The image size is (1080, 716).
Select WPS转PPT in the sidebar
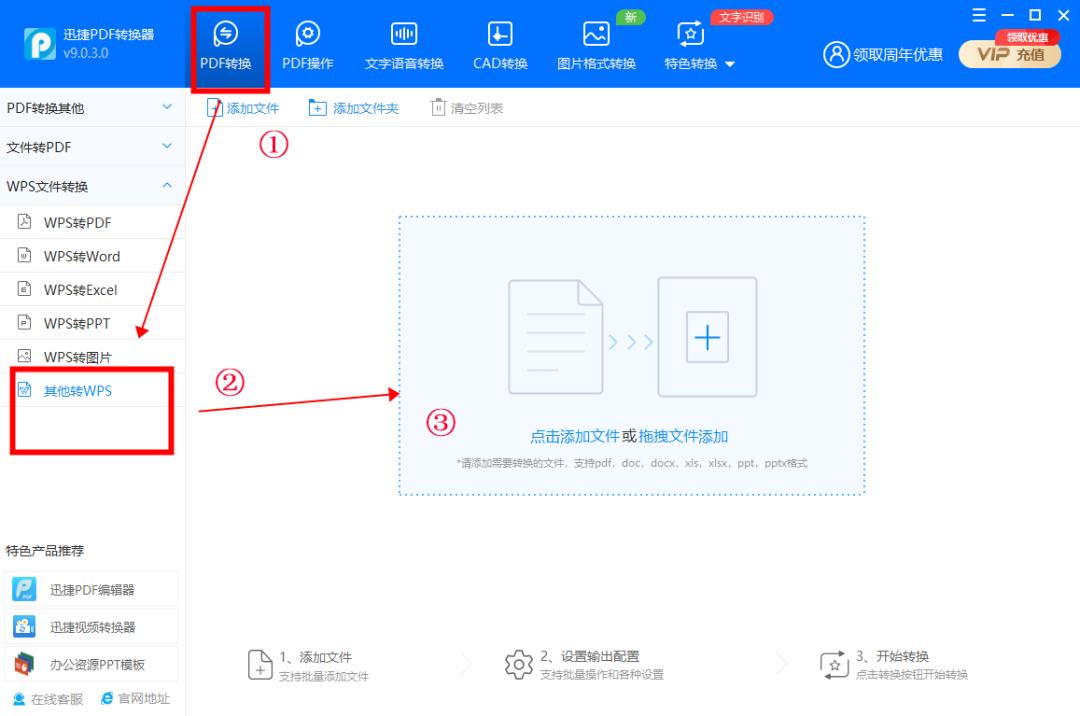pos(92,323)
